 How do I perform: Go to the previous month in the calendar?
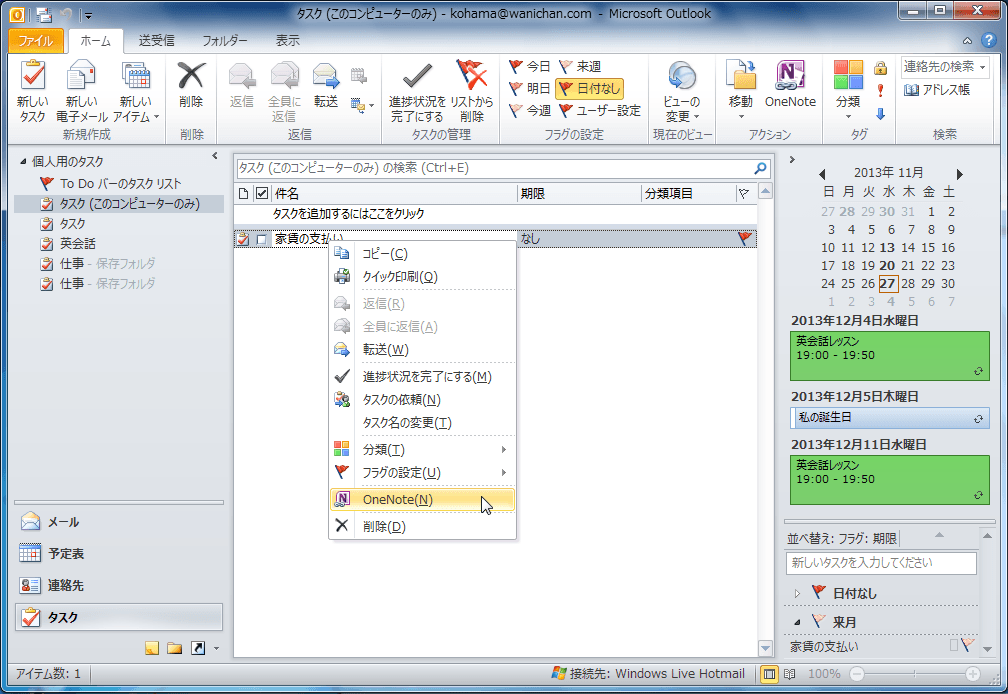[822, 174]
